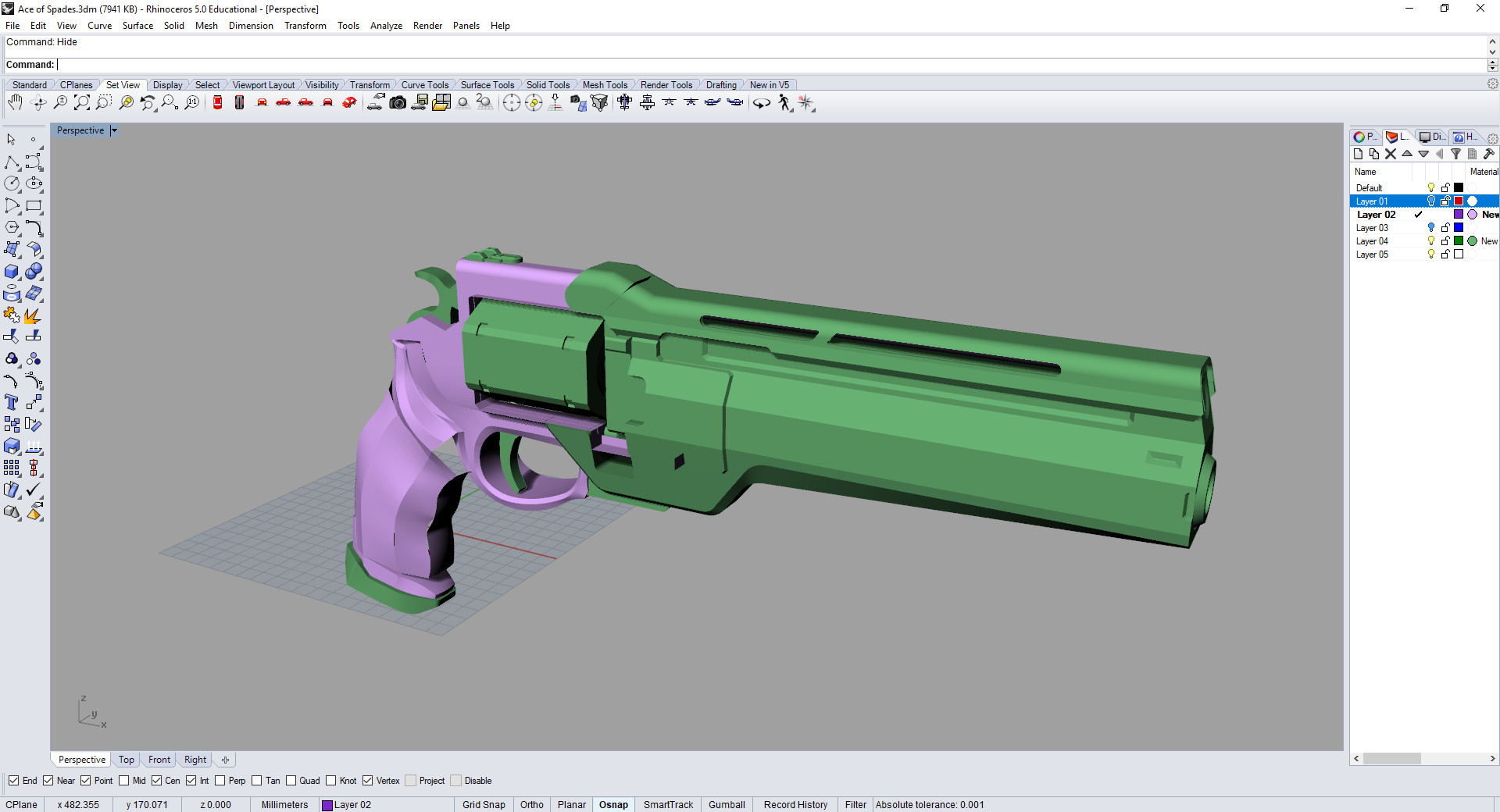Enable the Quad osnap checkbox

[291, 781]
